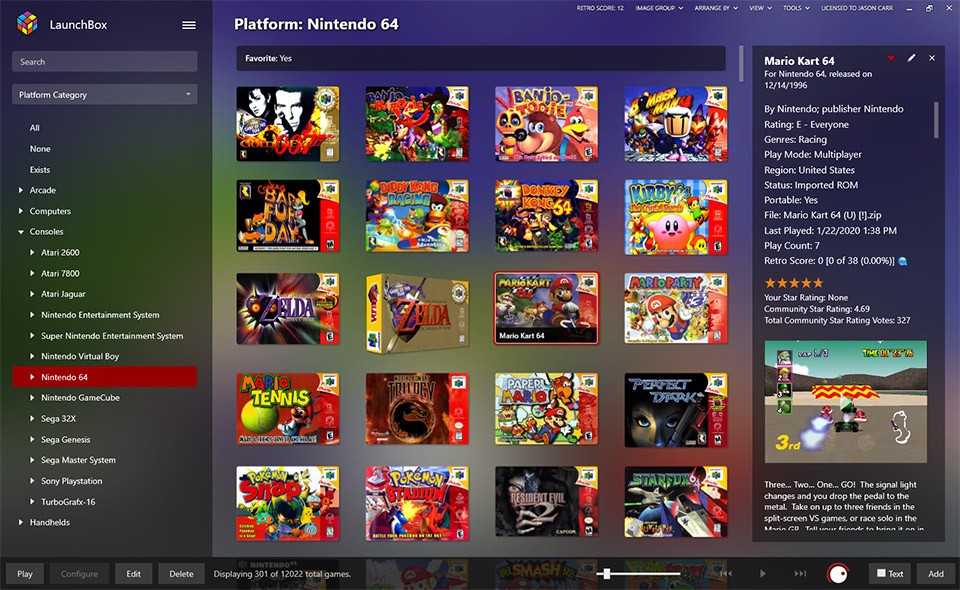
Task: Open the sidebar hamburger menu
Action: [188, 25]
